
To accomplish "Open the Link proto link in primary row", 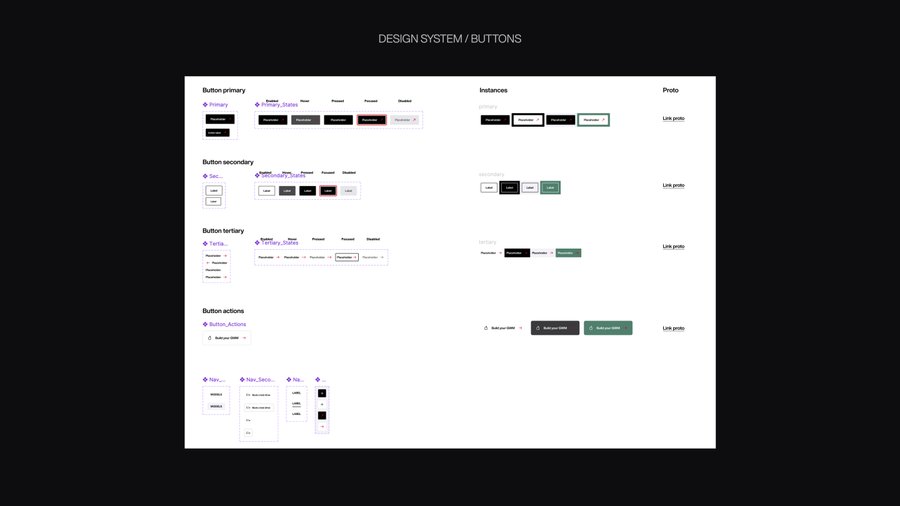I will click(673, 119).
